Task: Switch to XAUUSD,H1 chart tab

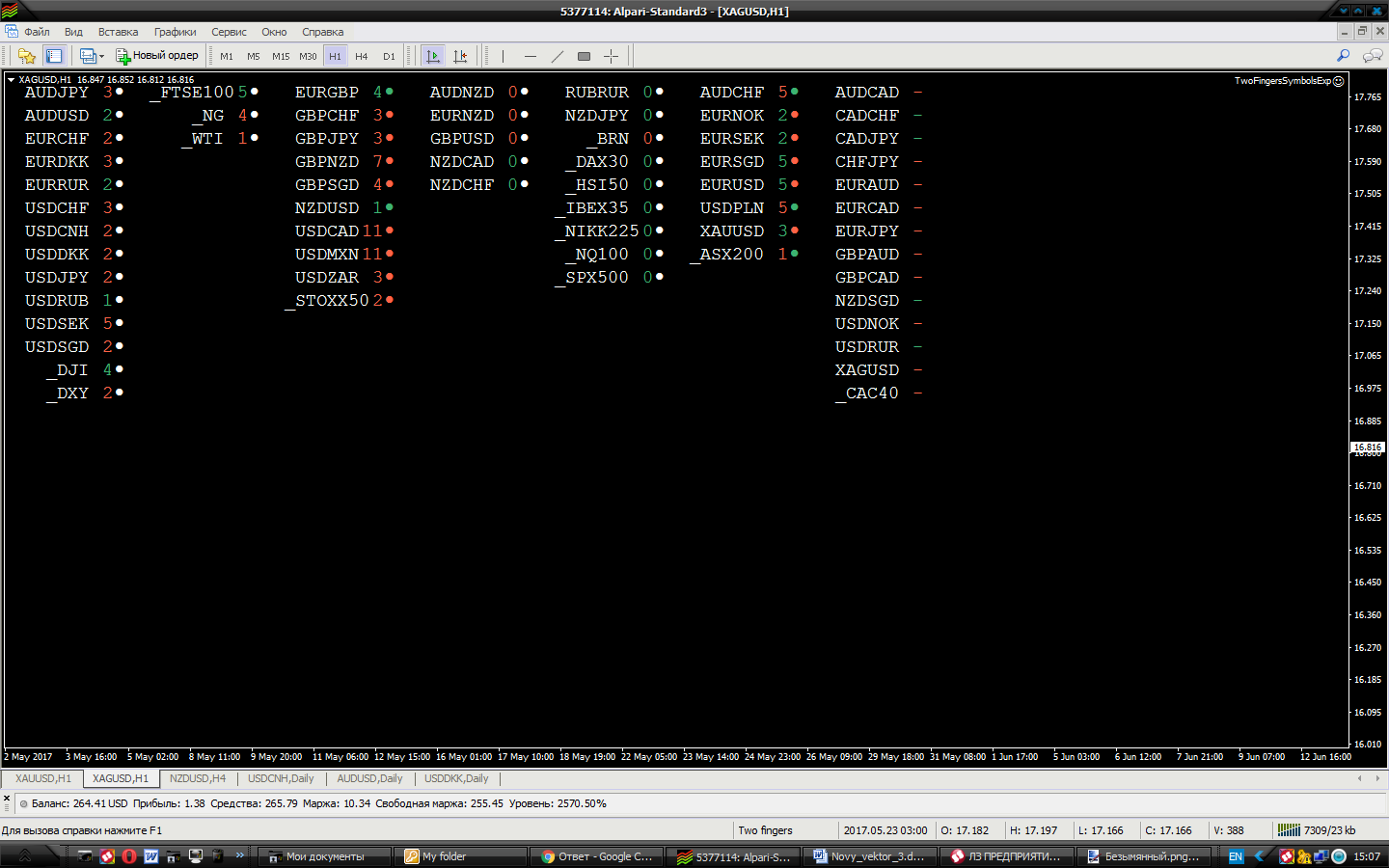Action: point(42,778)
